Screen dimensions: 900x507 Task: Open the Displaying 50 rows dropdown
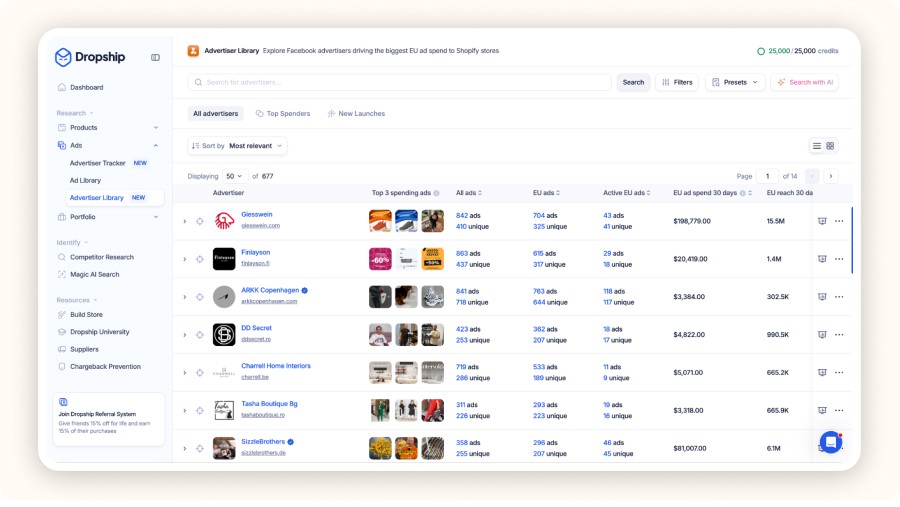pyautogui.click(x=234, y=176)
